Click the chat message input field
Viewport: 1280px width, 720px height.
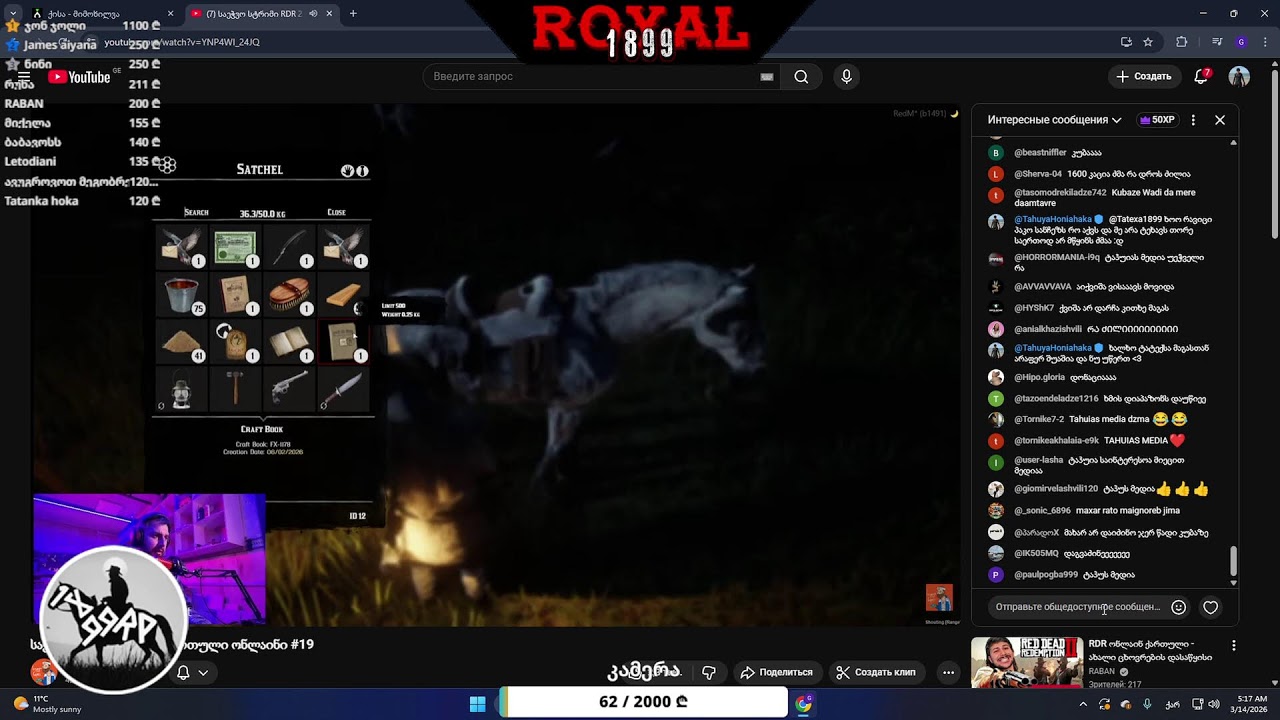(1078, 607)
